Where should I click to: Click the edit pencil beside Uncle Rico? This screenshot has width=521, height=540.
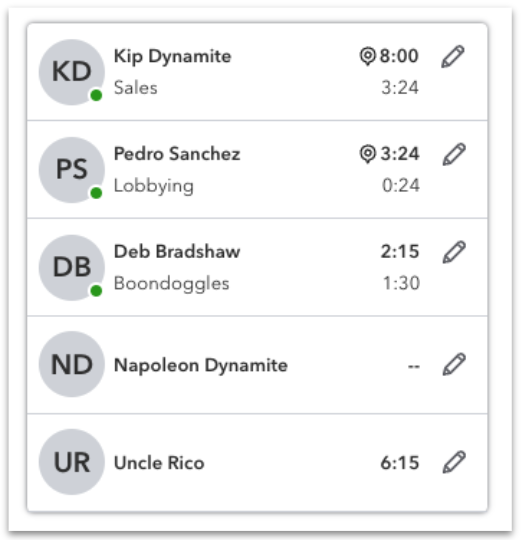click(454, 462)
